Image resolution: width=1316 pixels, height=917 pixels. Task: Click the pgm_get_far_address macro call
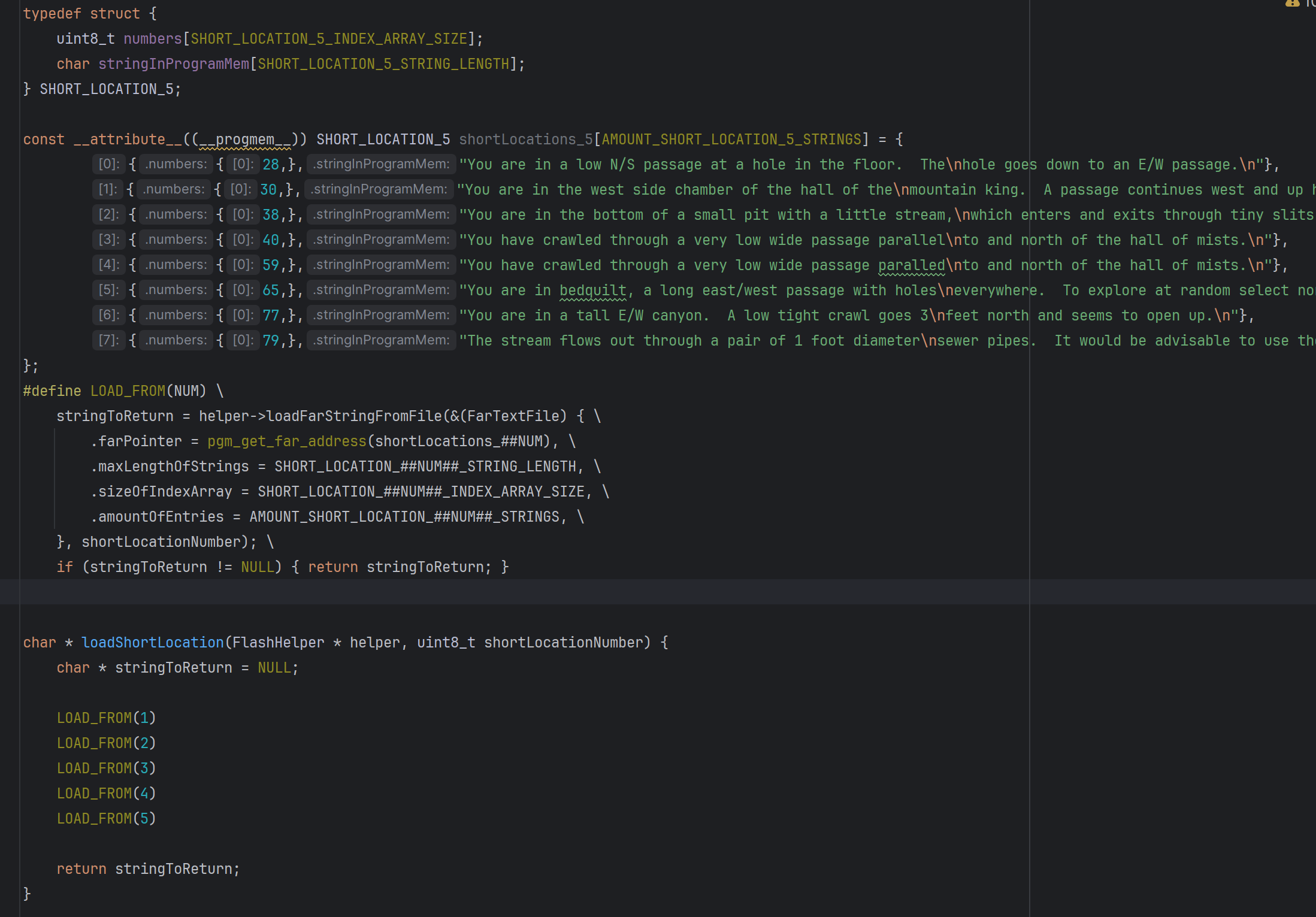click(x=286, y=441)
